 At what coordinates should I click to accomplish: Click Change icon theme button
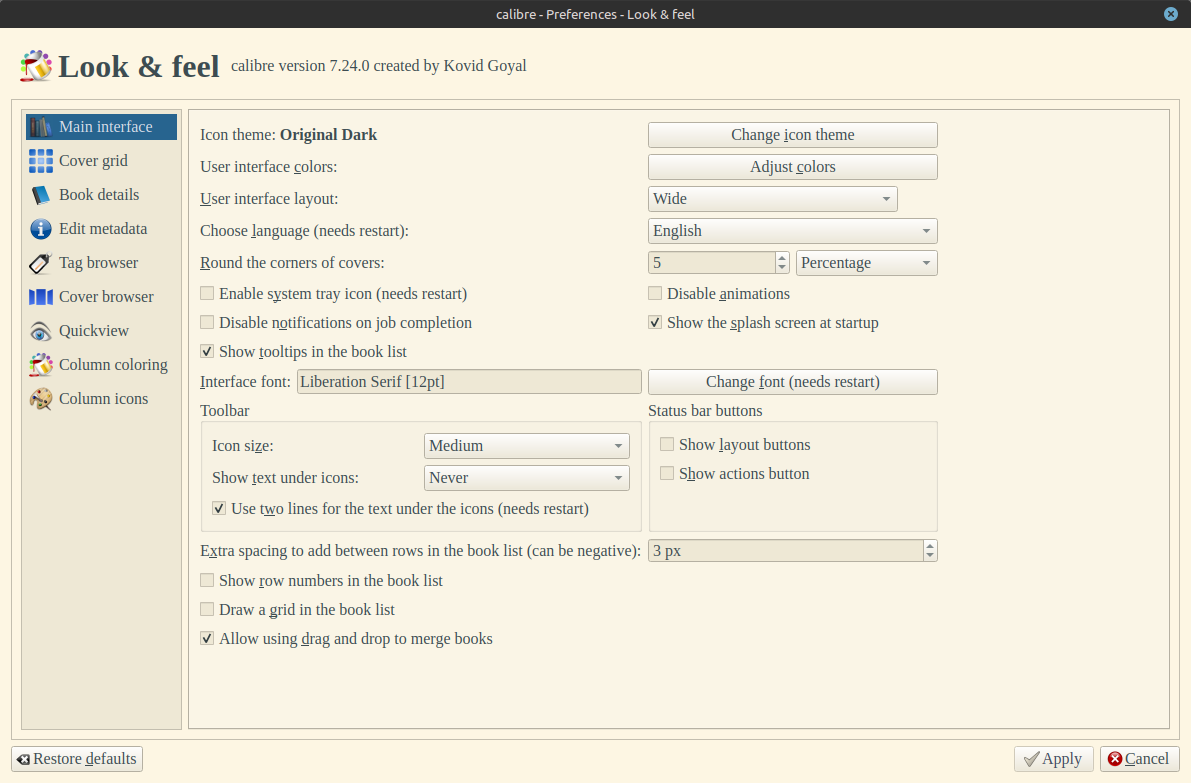coord(792,135)
